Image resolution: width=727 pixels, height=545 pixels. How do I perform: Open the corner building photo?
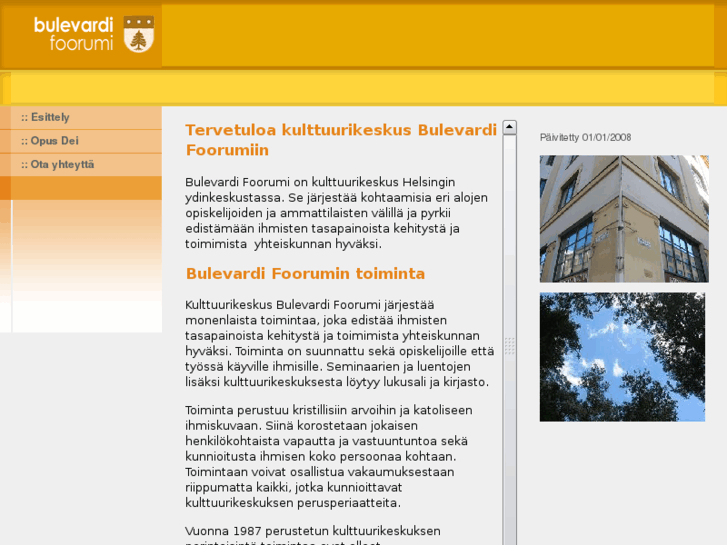tap(624, 219)
